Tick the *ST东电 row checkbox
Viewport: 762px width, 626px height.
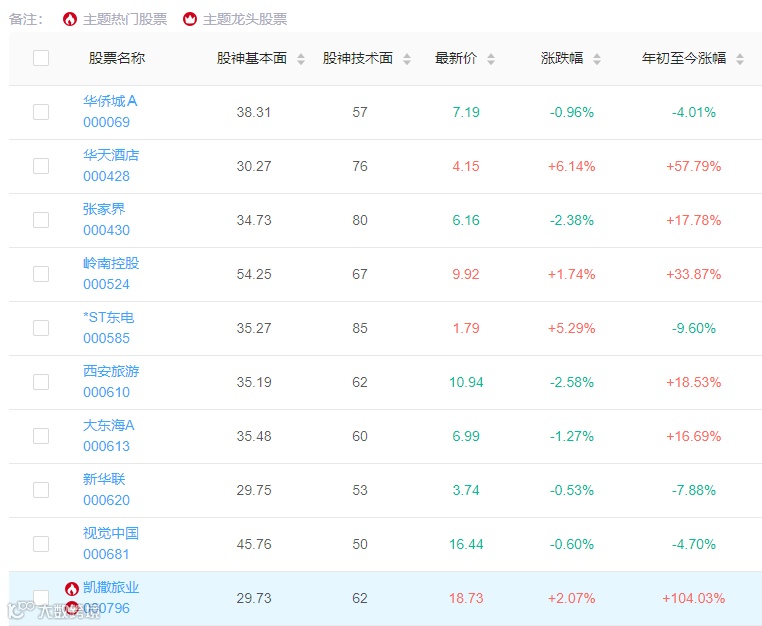pyautogui.click(x=41, y=328)
